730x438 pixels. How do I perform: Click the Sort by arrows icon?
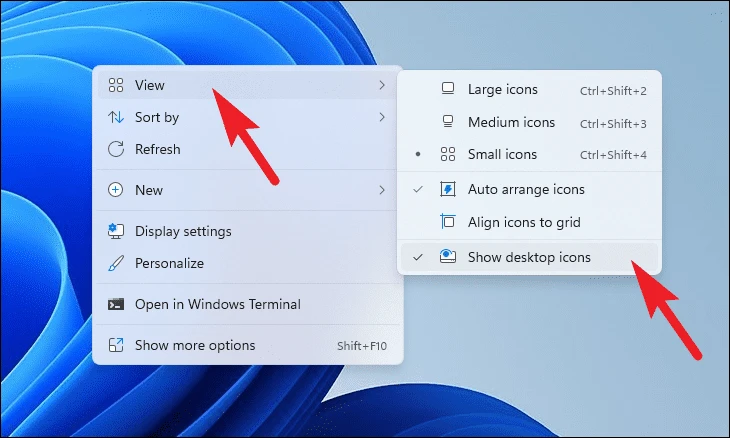(x=115, y=117)
